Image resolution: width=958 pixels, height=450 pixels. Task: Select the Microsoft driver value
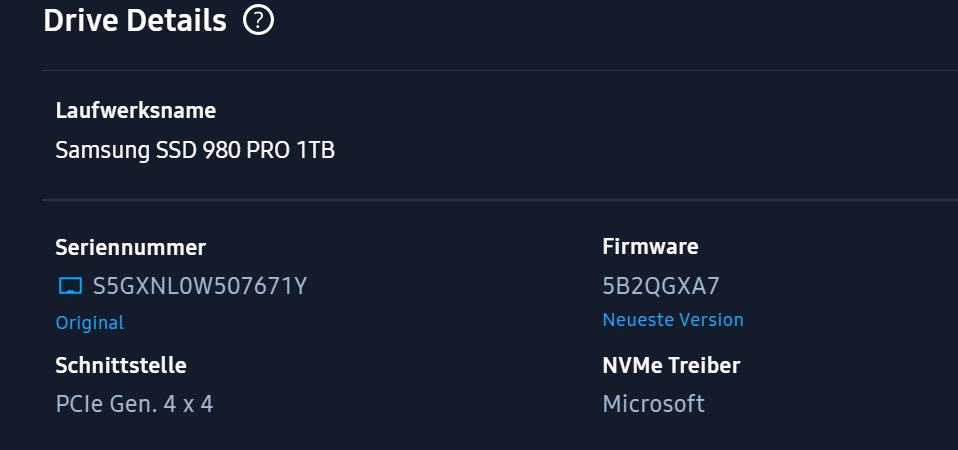pyautogui.click(x=653, y=404)
